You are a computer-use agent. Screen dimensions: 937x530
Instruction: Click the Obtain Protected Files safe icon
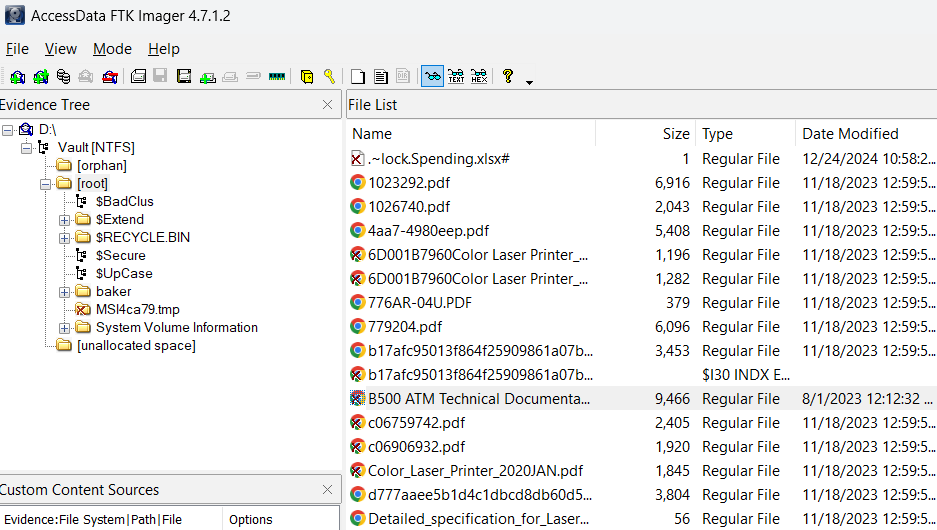[x=307, y=76]
